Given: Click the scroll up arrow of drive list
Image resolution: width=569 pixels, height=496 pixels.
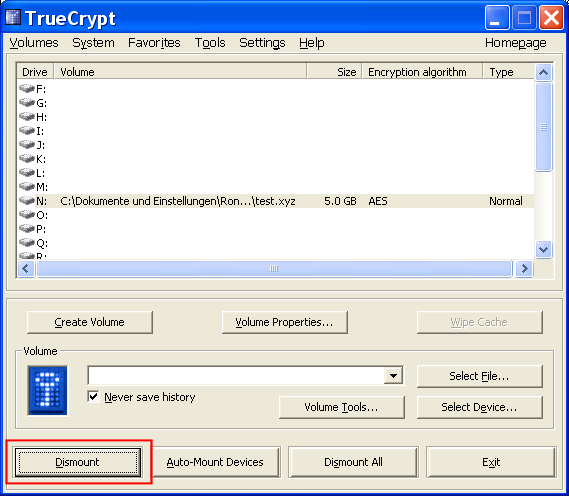Looking at the screenshot, I should (543, 72).
